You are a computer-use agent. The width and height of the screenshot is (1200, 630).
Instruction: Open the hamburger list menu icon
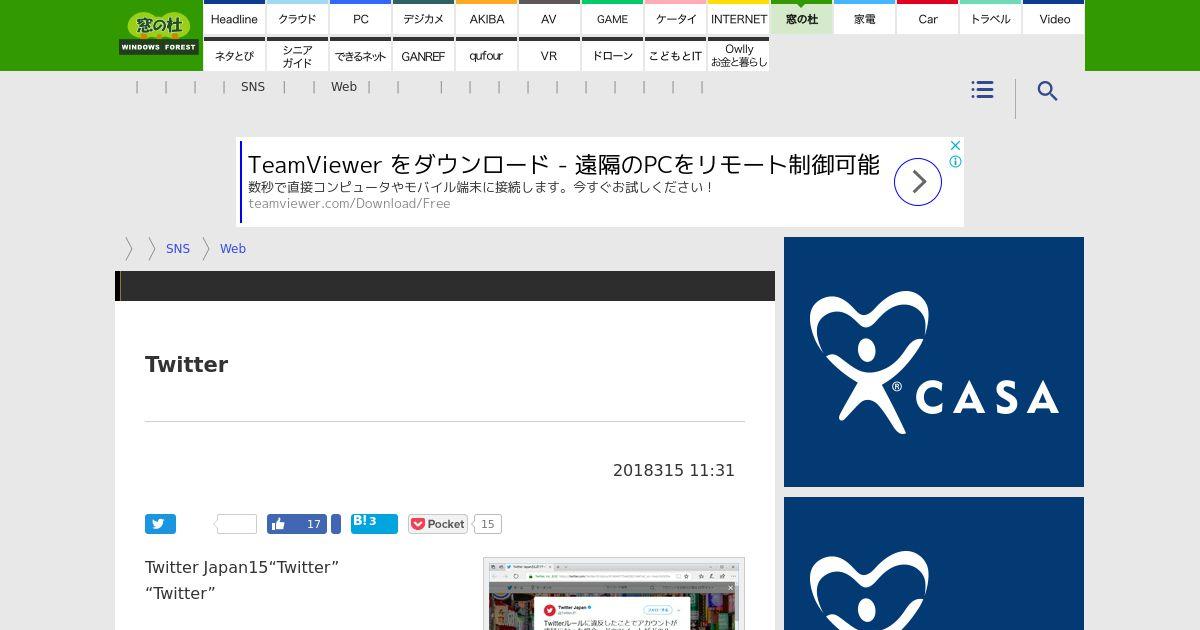pyautogui.click(x=982, y=90)
